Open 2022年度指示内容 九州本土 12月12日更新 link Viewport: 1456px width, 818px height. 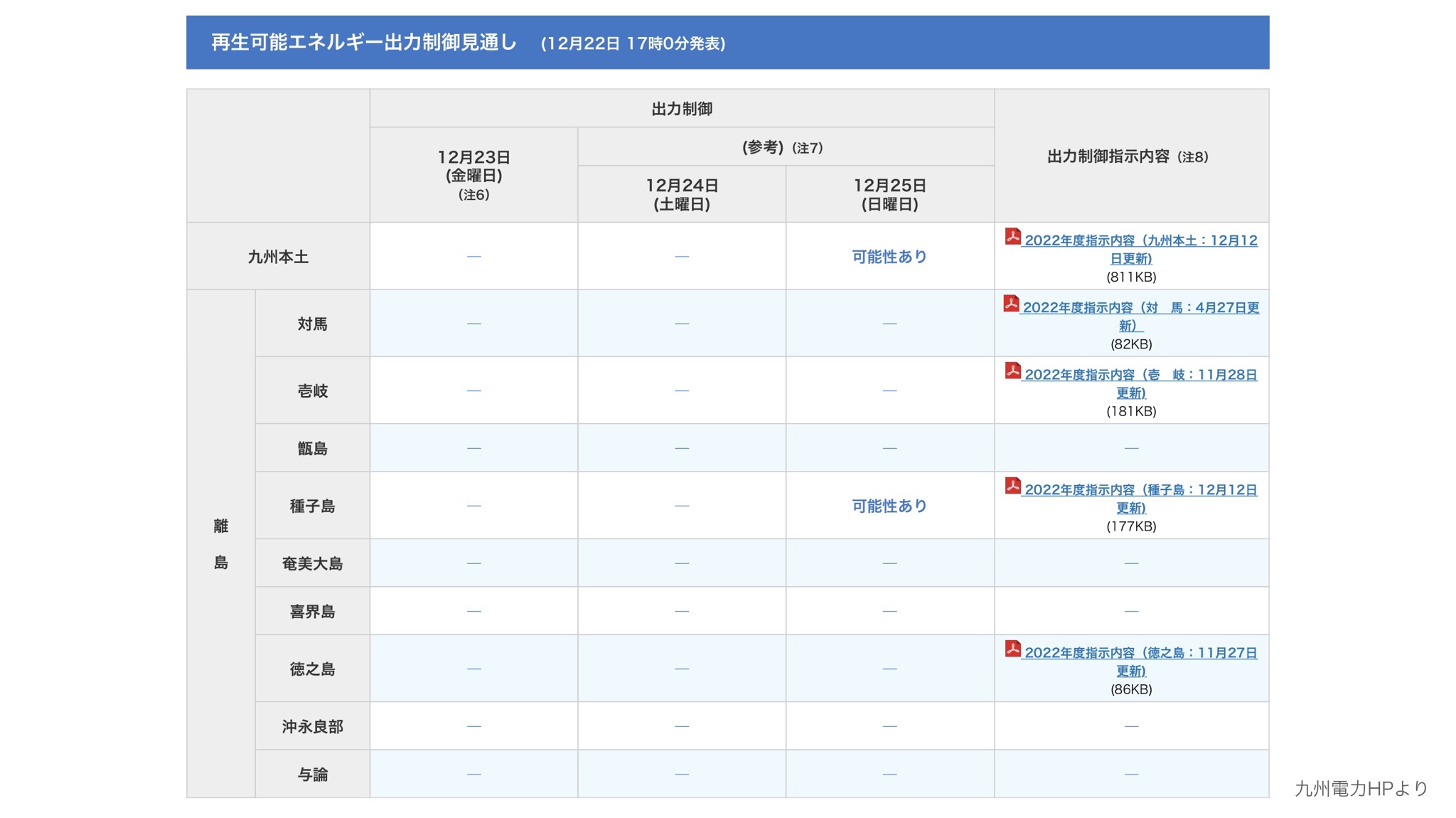tap(1140, 241)
